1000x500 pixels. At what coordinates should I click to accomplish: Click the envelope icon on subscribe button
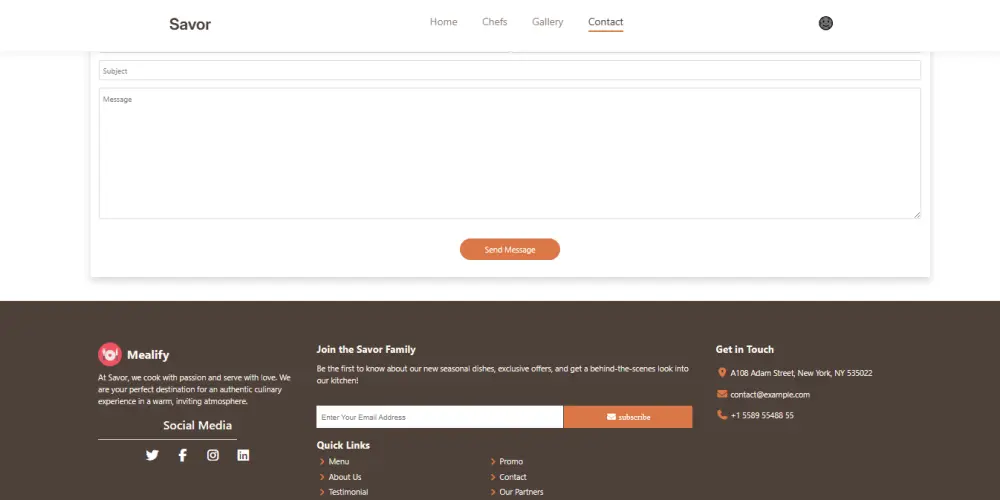pyautogui.click(x=611, y=417)
